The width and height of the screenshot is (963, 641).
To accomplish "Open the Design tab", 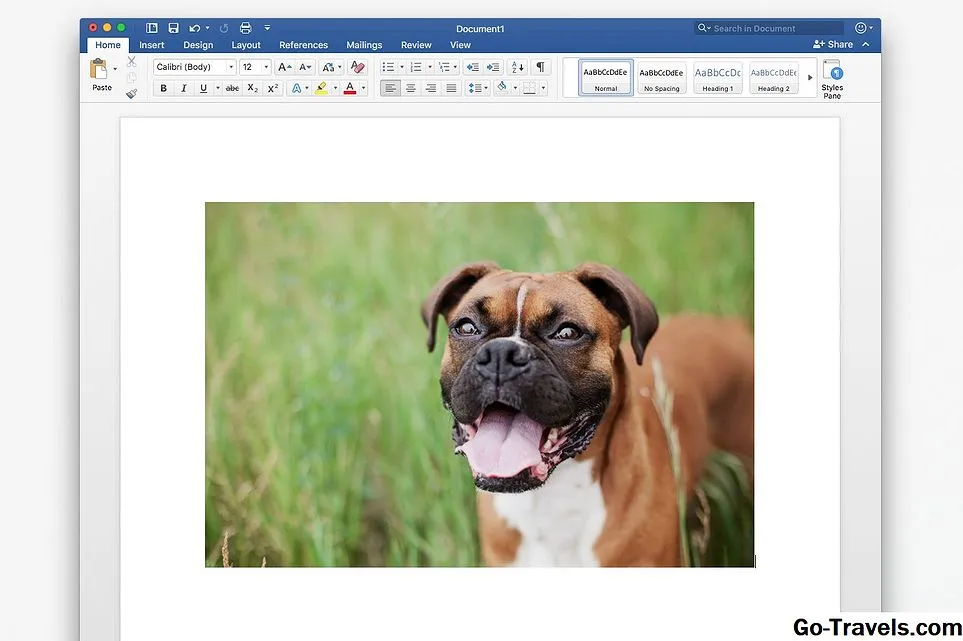I will (x=198, y=45).
